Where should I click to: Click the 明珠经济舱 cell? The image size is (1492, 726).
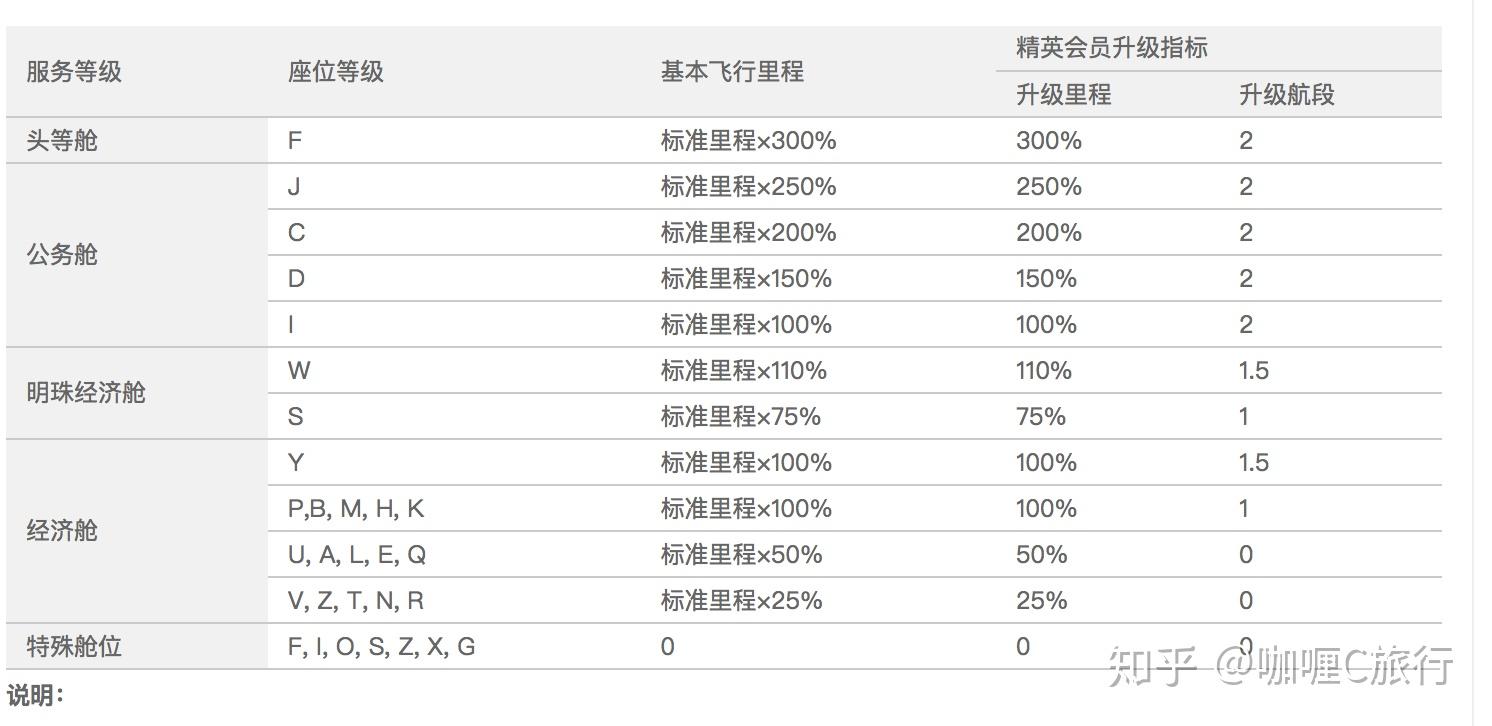click(86, 393)
